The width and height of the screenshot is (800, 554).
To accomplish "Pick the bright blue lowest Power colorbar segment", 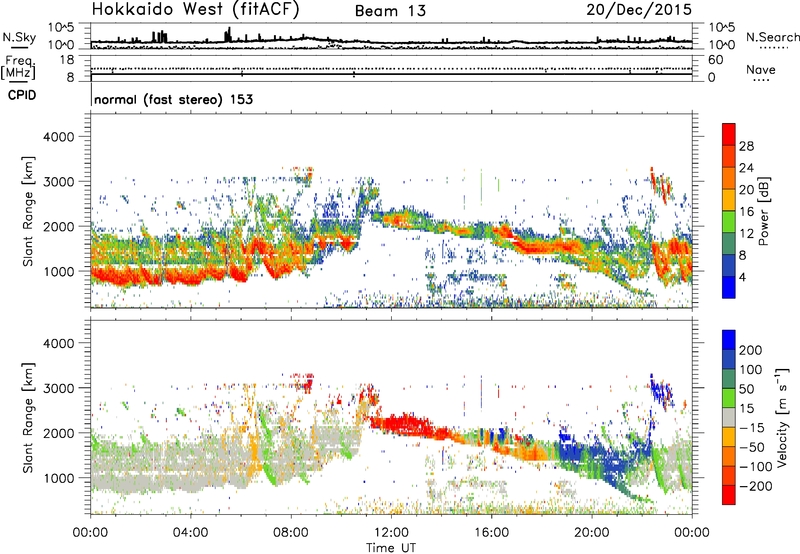I will point(729,287).
